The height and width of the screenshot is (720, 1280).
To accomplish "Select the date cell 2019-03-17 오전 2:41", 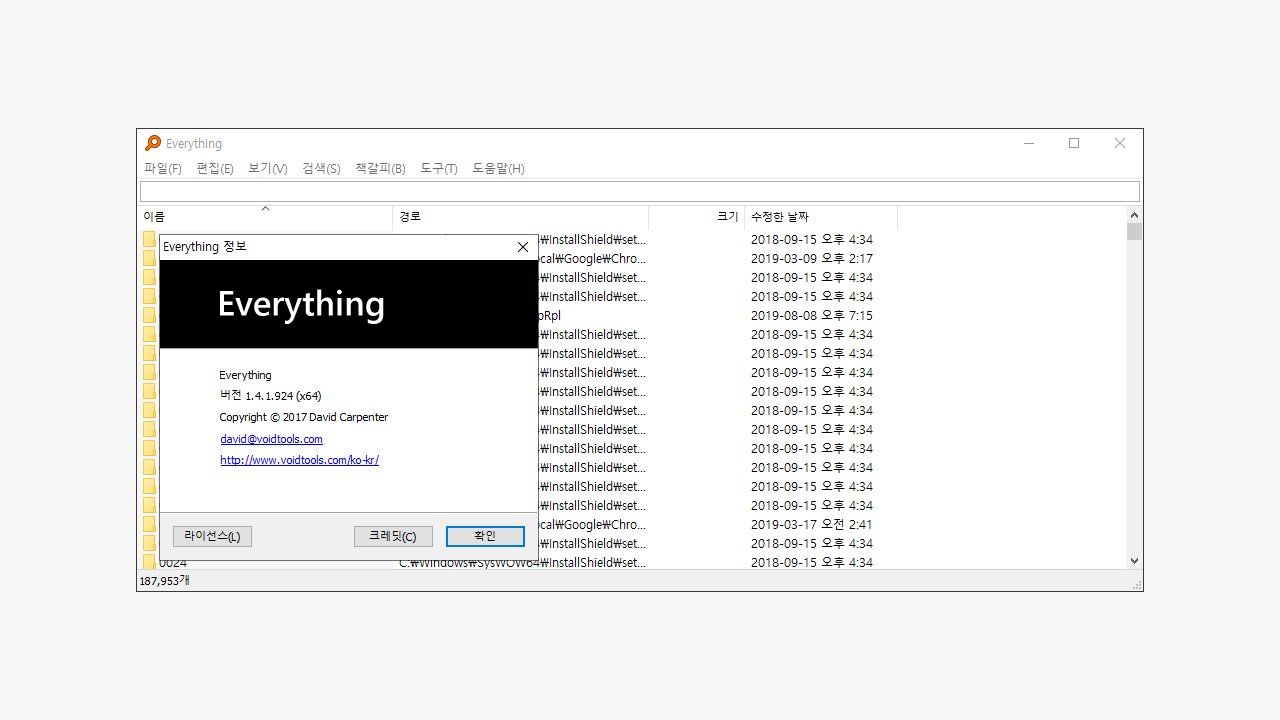I will 812,524.
